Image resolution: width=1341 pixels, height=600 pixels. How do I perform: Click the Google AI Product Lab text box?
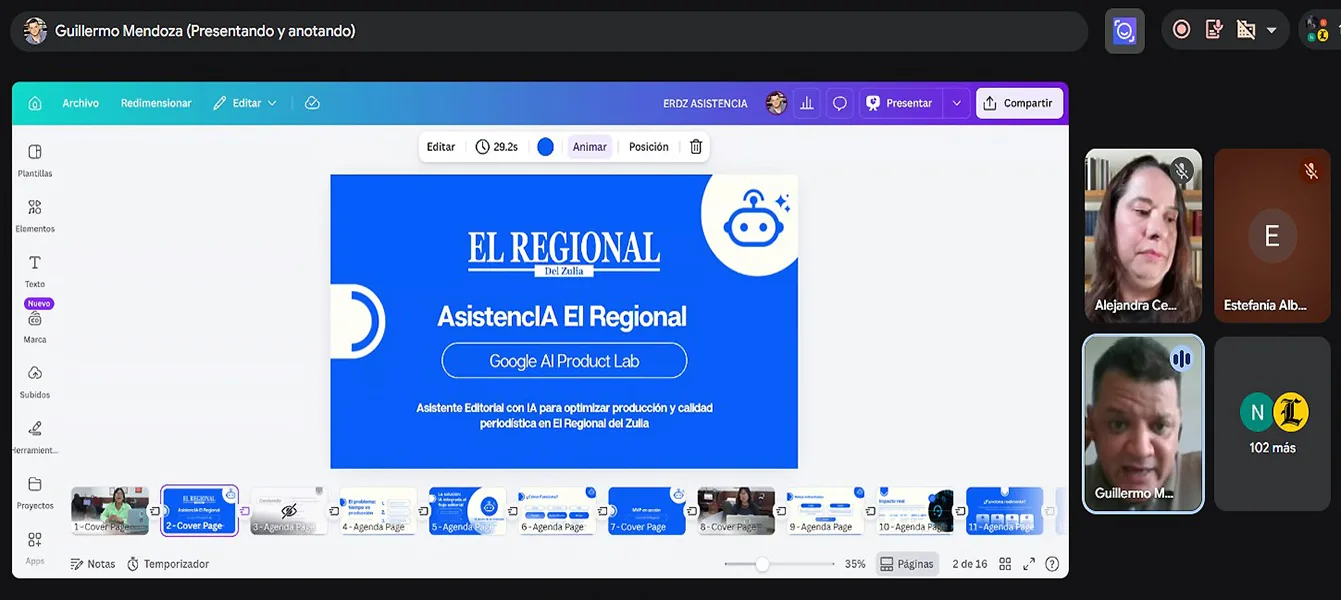564,361
